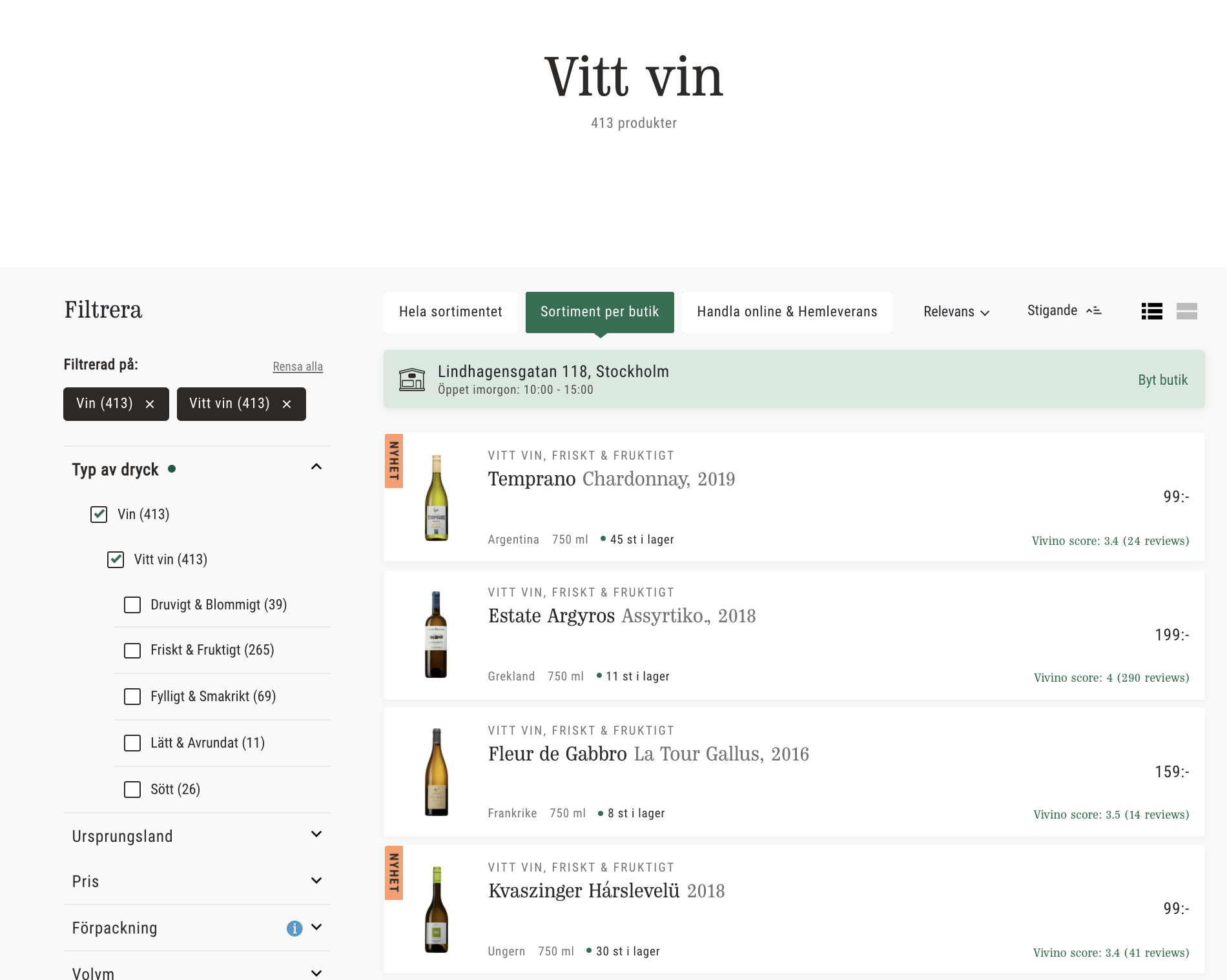This screenshot has height=980, width=1227.
Task: Expand the Förpackning filter chevron
Action: [316, 927]
